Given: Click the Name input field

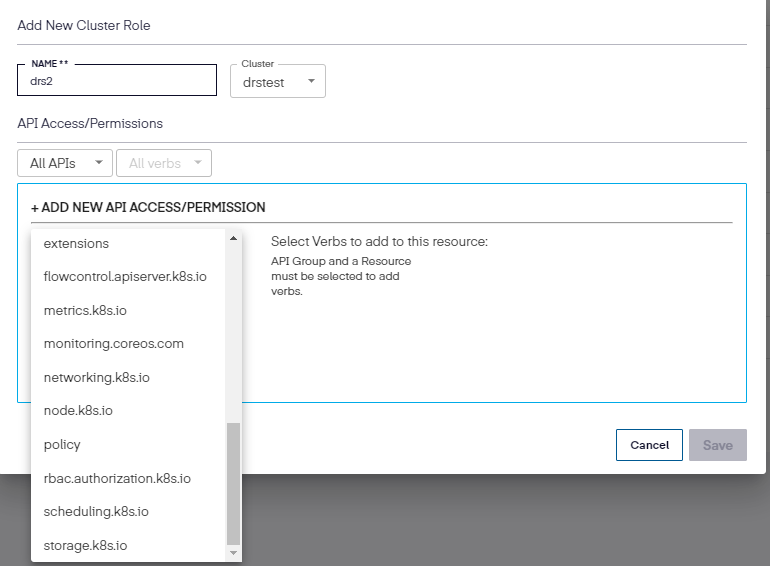Looking at the screenshot, I should coord(117,82).
